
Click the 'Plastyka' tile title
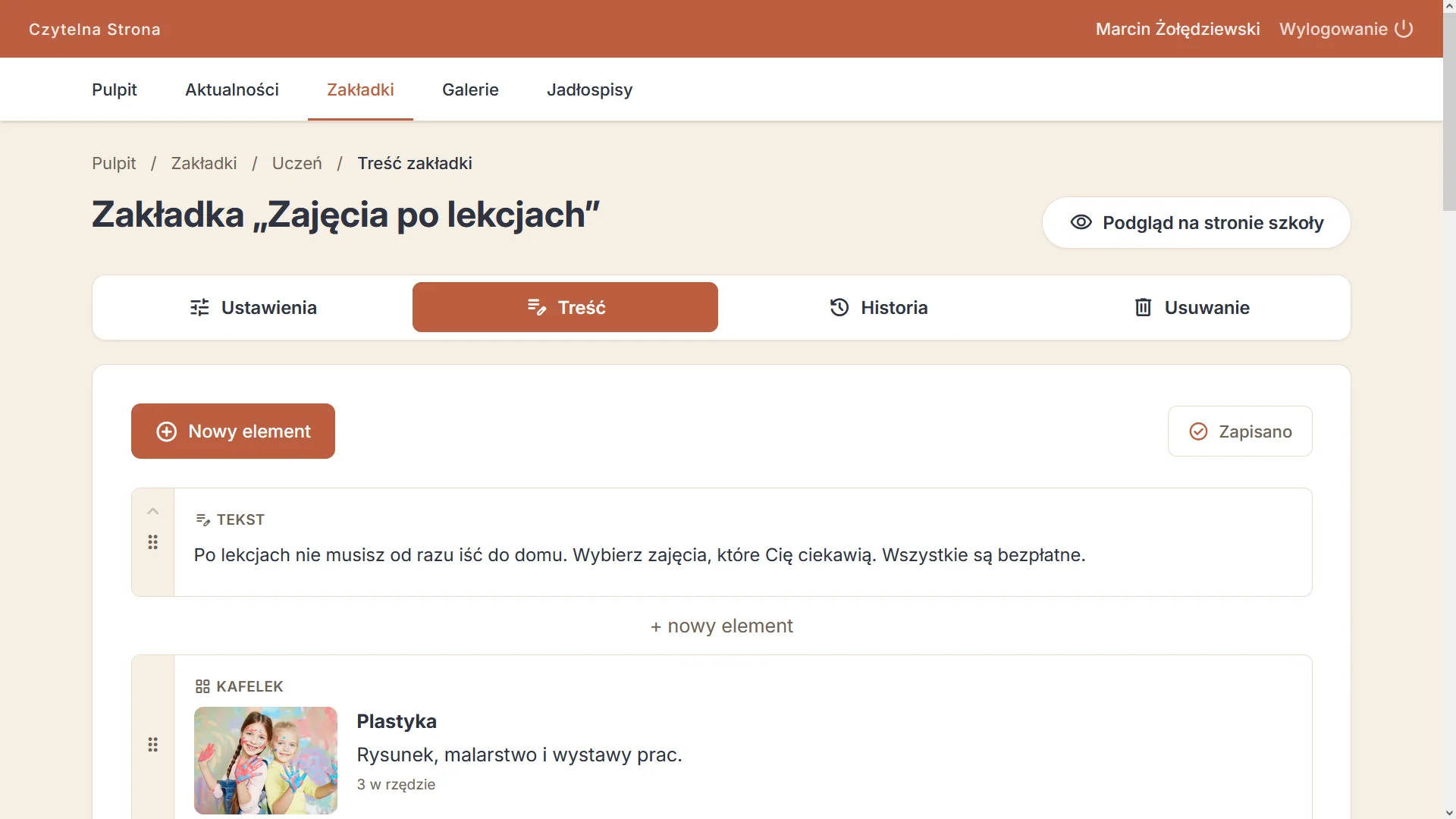click(397, 721)
